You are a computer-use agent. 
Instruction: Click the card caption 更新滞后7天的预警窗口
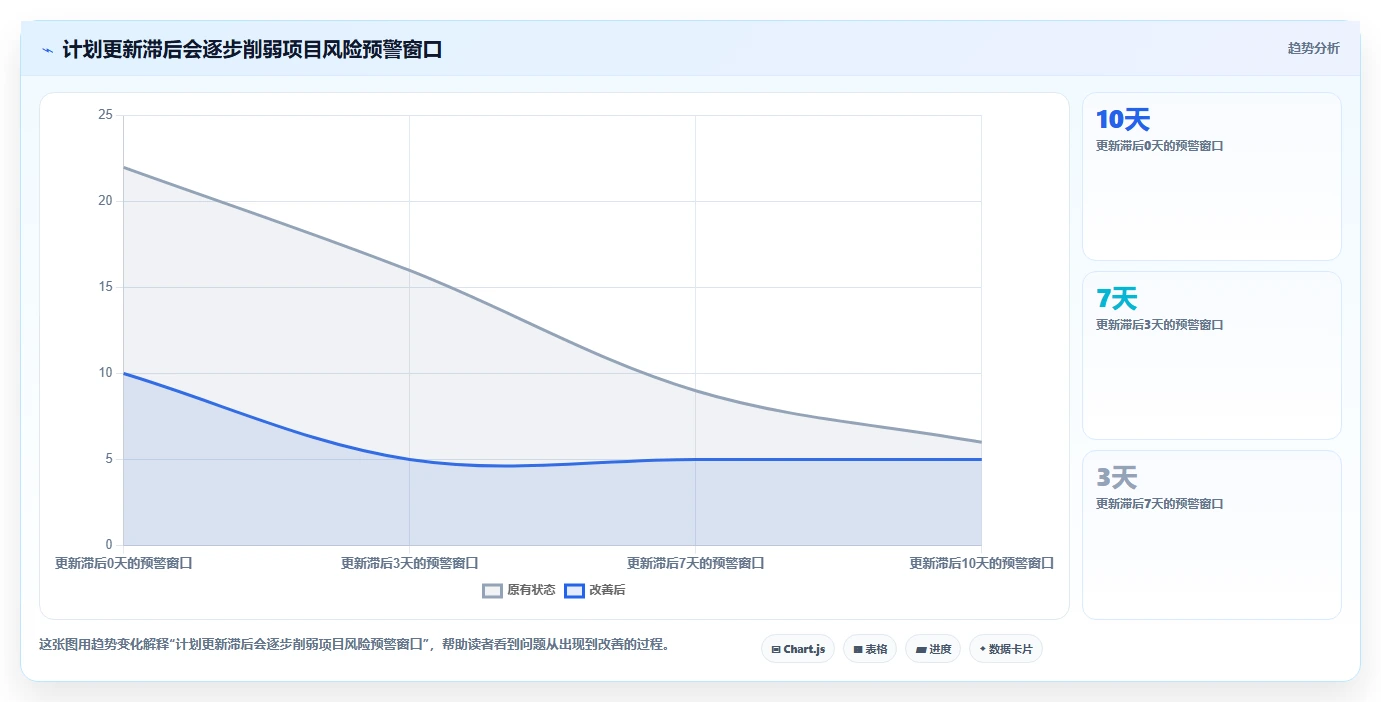coord(1160,504)
